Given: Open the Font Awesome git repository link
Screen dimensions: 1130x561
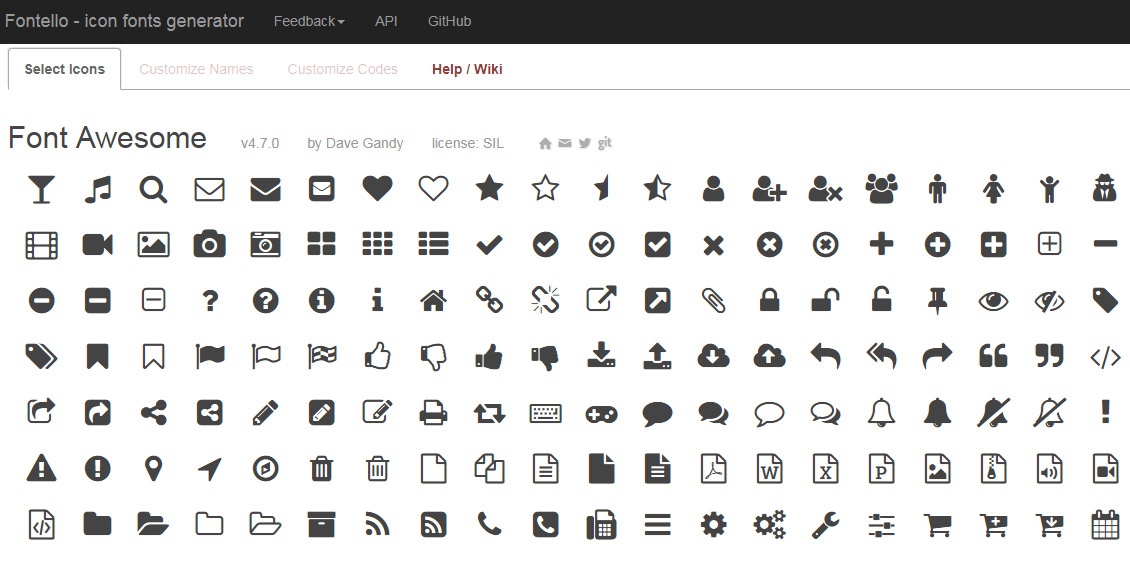Looking at the screenshot, I should 605,143.
